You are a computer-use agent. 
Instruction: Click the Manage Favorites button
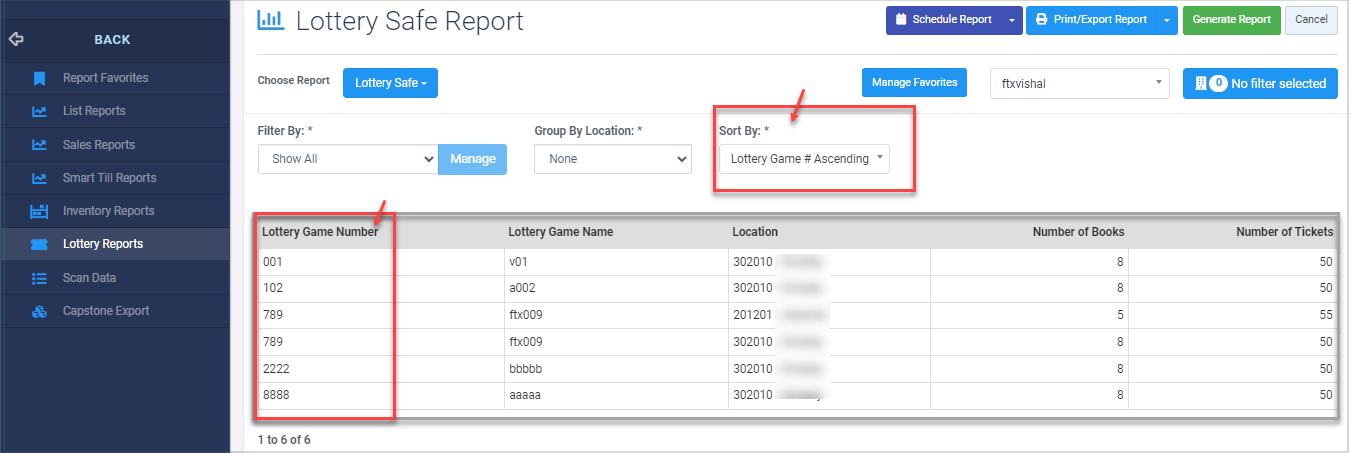(914, 82)
